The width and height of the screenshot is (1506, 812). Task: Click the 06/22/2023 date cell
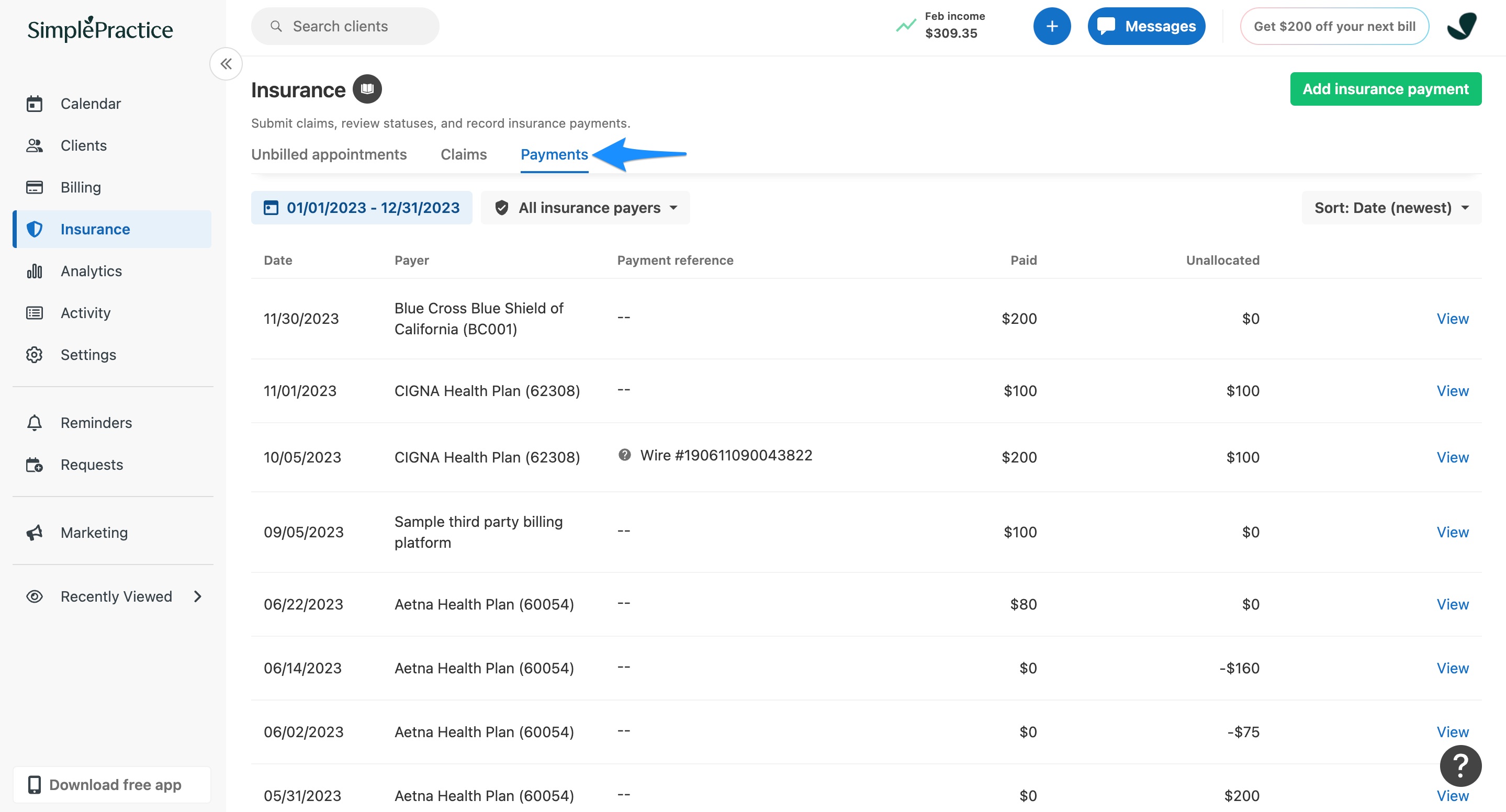pyautogui.click(x=304, y=604)
